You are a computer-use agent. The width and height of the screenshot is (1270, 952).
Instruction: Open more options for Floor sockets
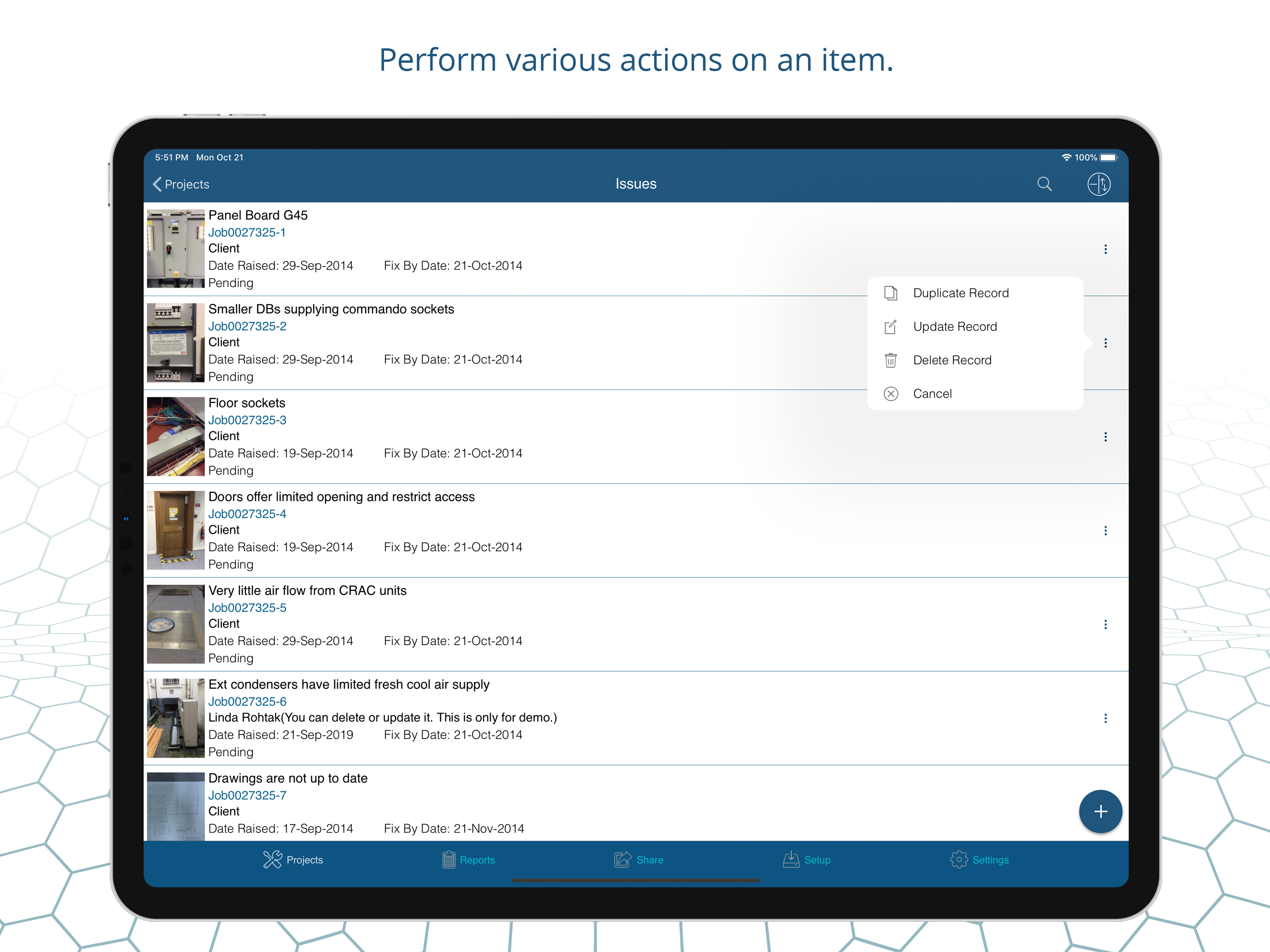click(1105, 436)
